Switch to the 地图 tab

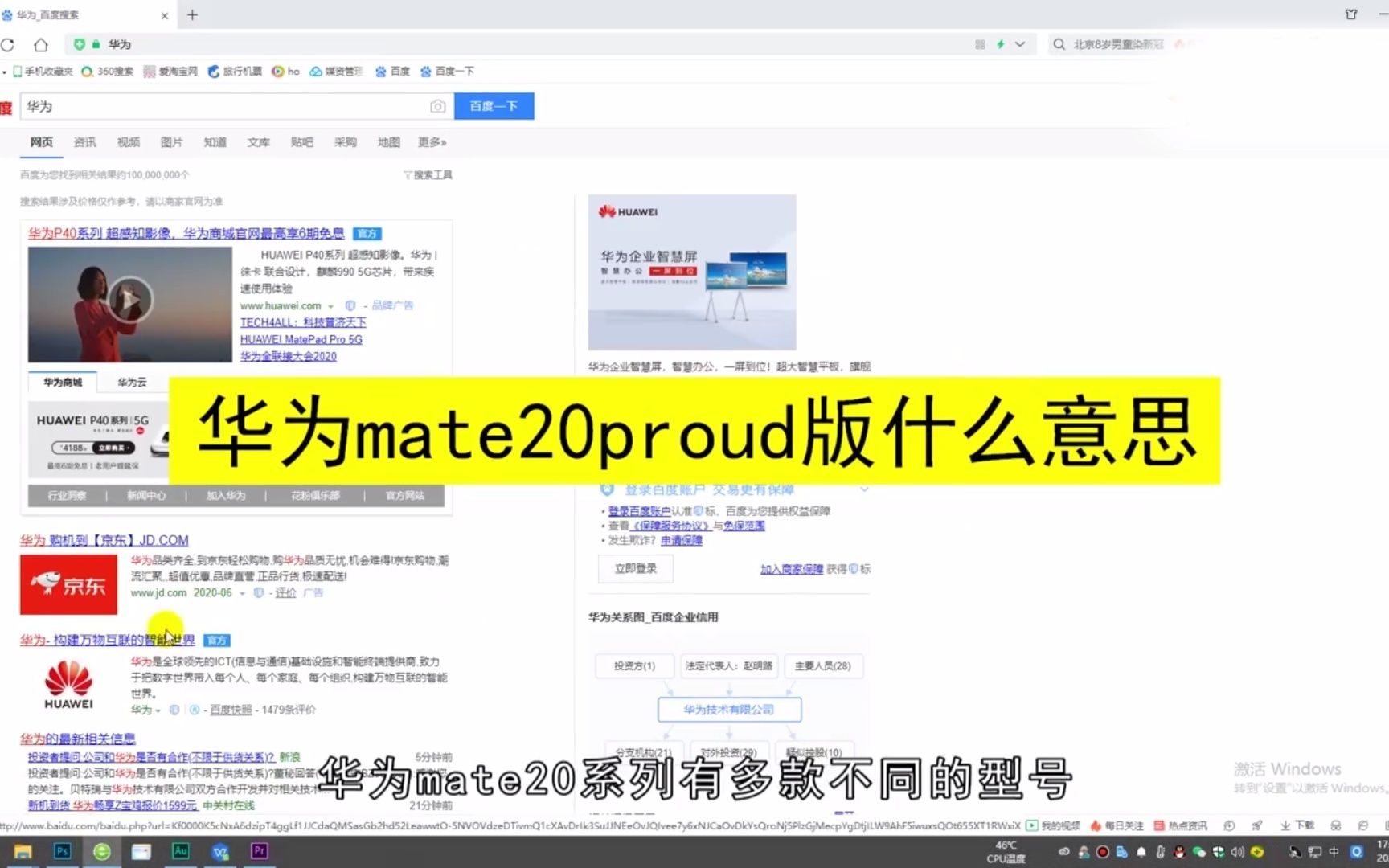coord(388,142)
